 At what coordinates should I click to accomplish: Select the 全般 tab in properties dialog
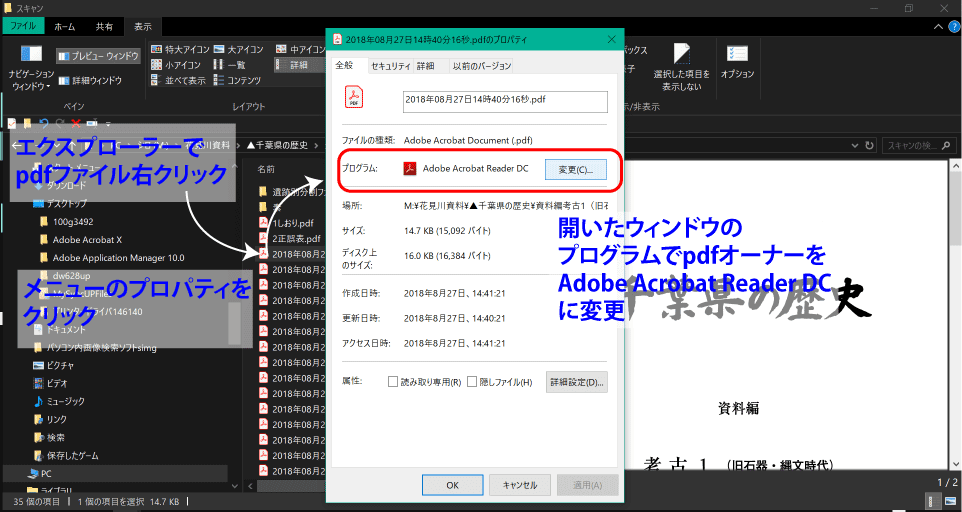(x=345, y=65)
